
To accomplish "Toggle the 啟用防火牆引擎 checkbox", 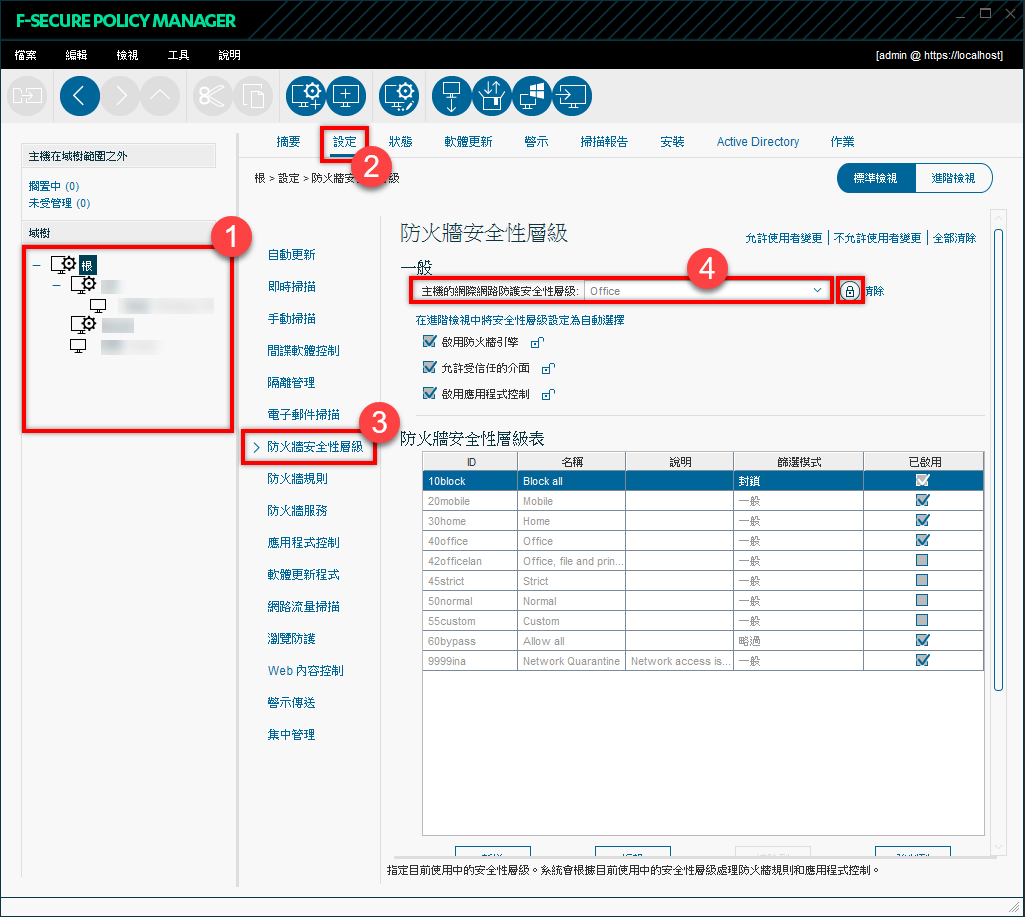I will click(429, 341).
